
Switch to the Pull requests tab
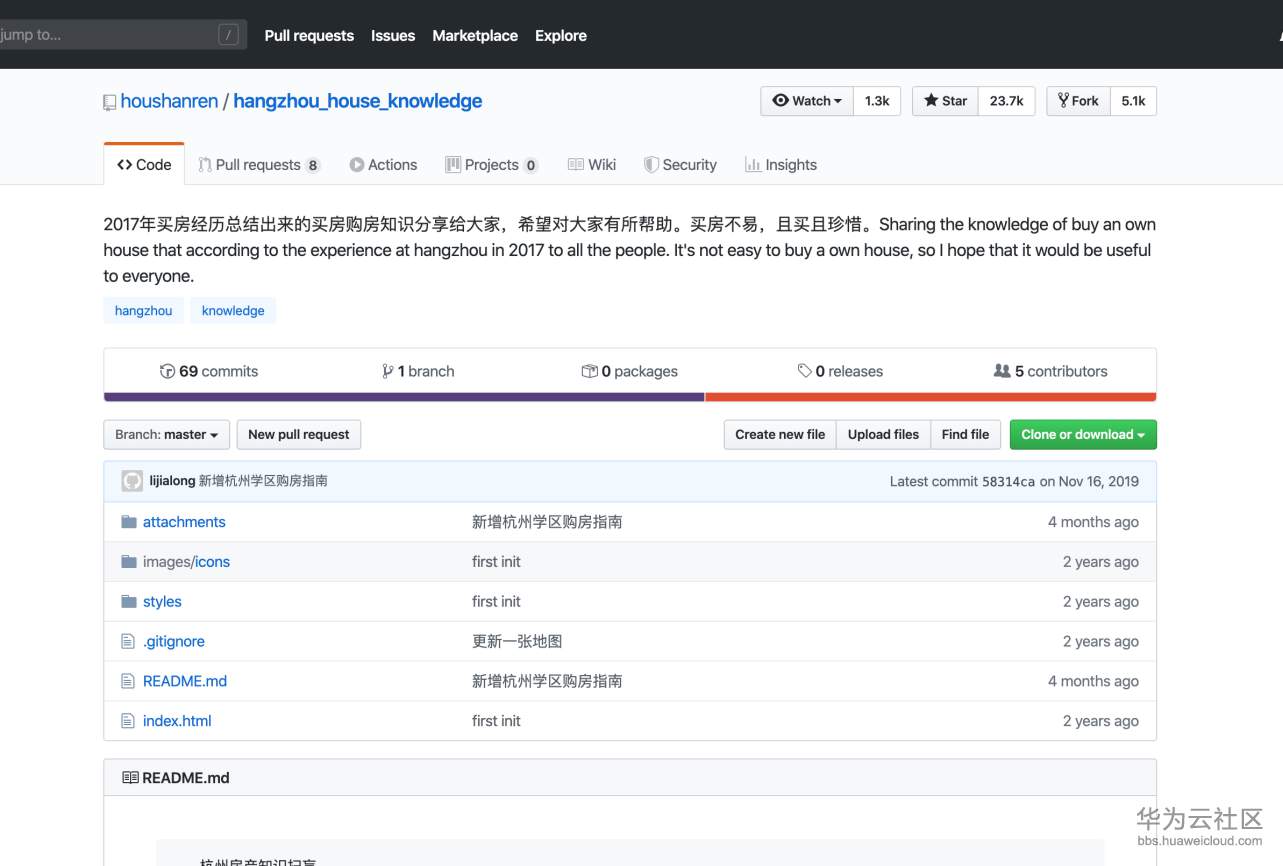tap(258, 165)
